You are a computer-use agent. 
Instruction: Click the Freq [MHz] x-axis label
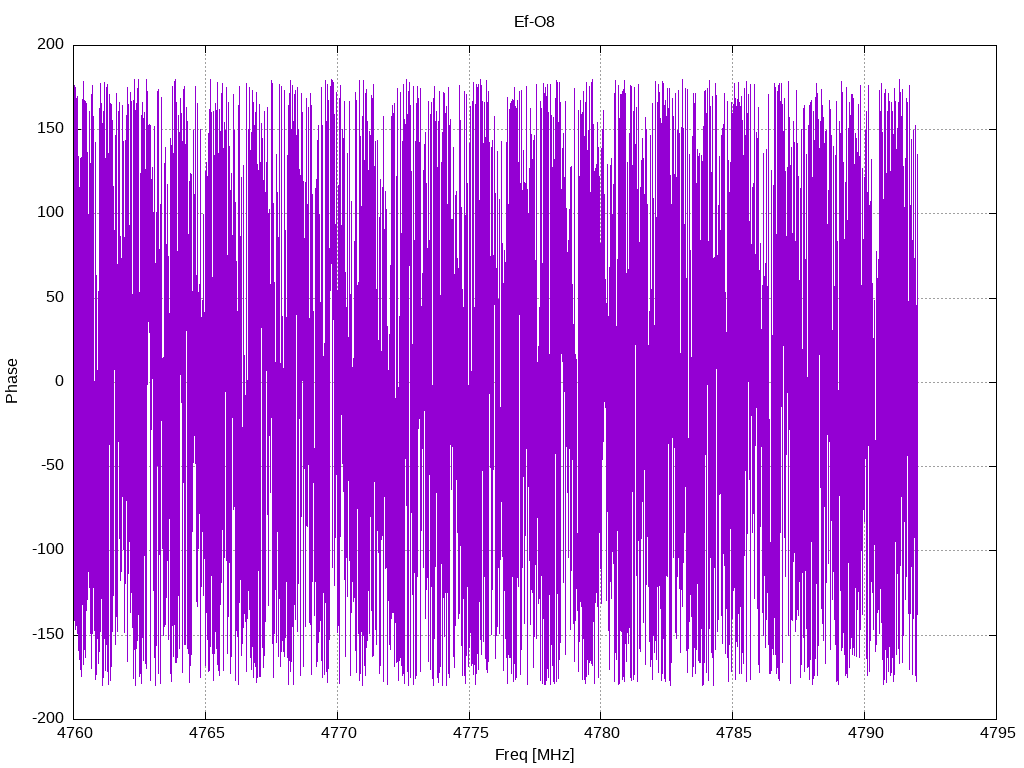(534, 754)
